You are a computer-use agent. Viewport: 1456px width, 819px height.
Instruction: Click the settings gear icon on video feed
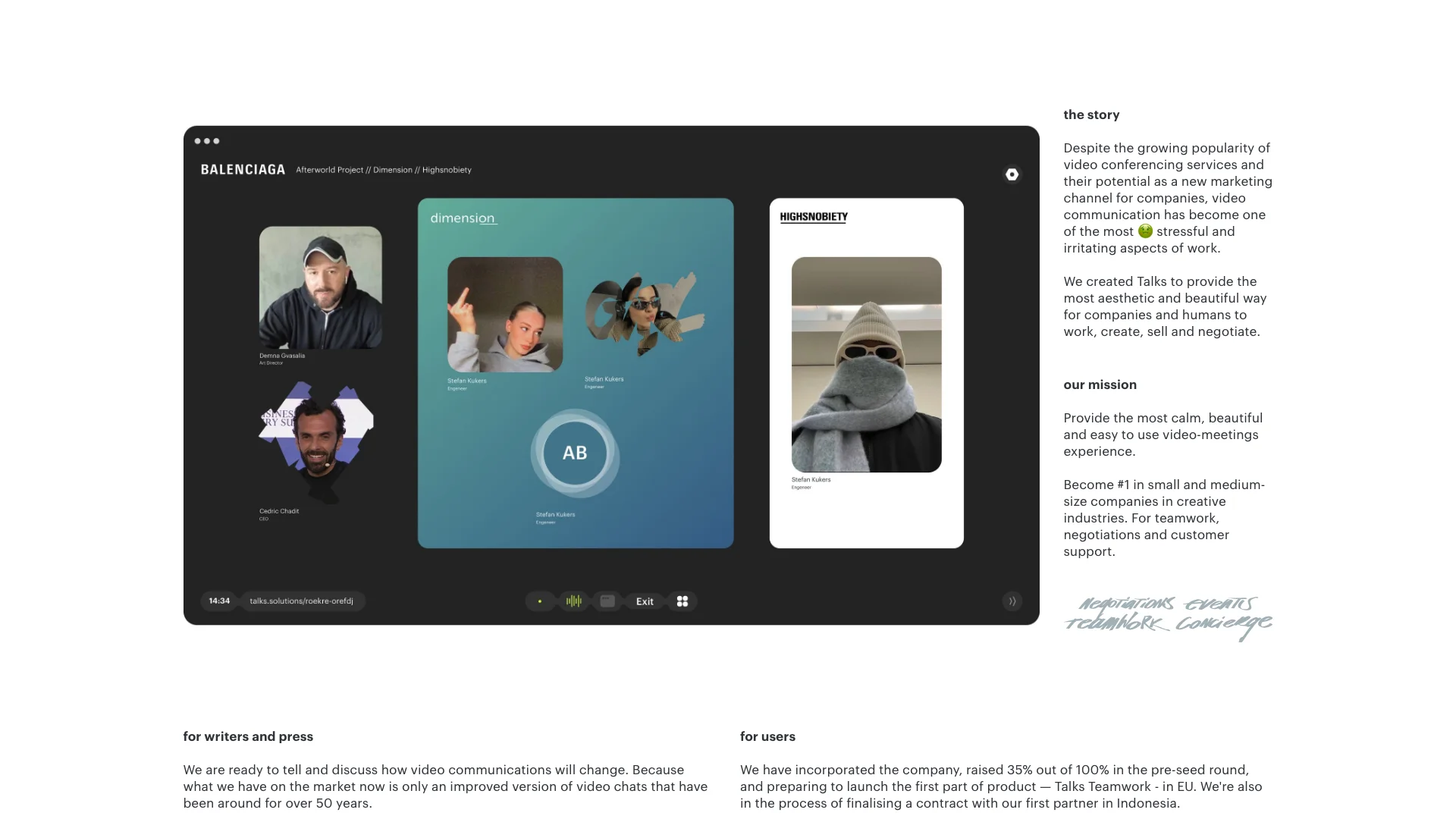tap(1012, 175)
